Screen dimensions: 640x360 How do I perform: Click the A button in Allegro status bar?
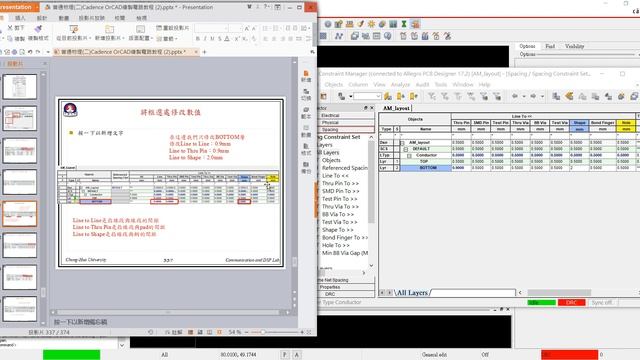point(297,354)
